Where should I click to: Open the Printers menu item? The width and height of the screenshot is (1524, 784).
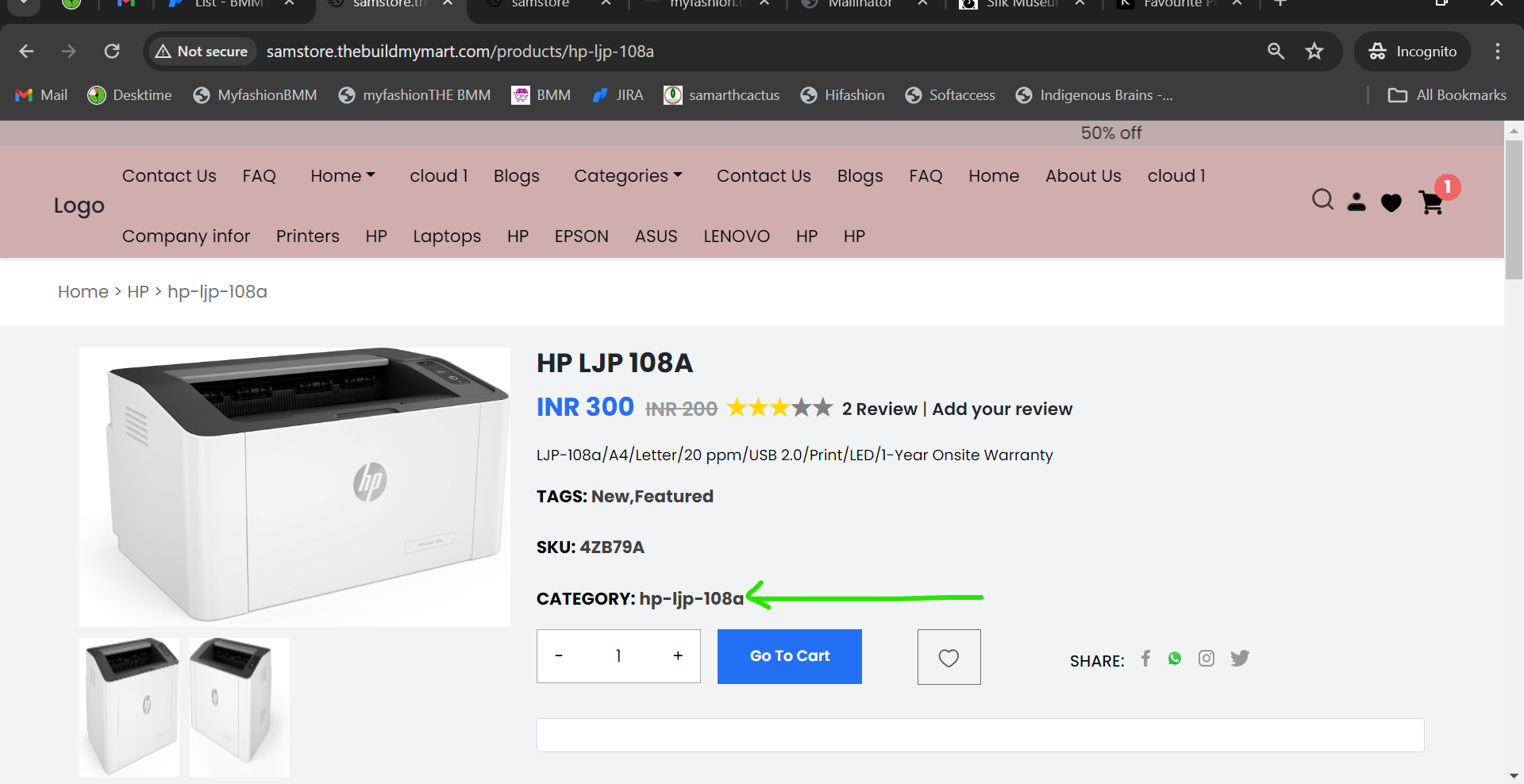(308, 236)
